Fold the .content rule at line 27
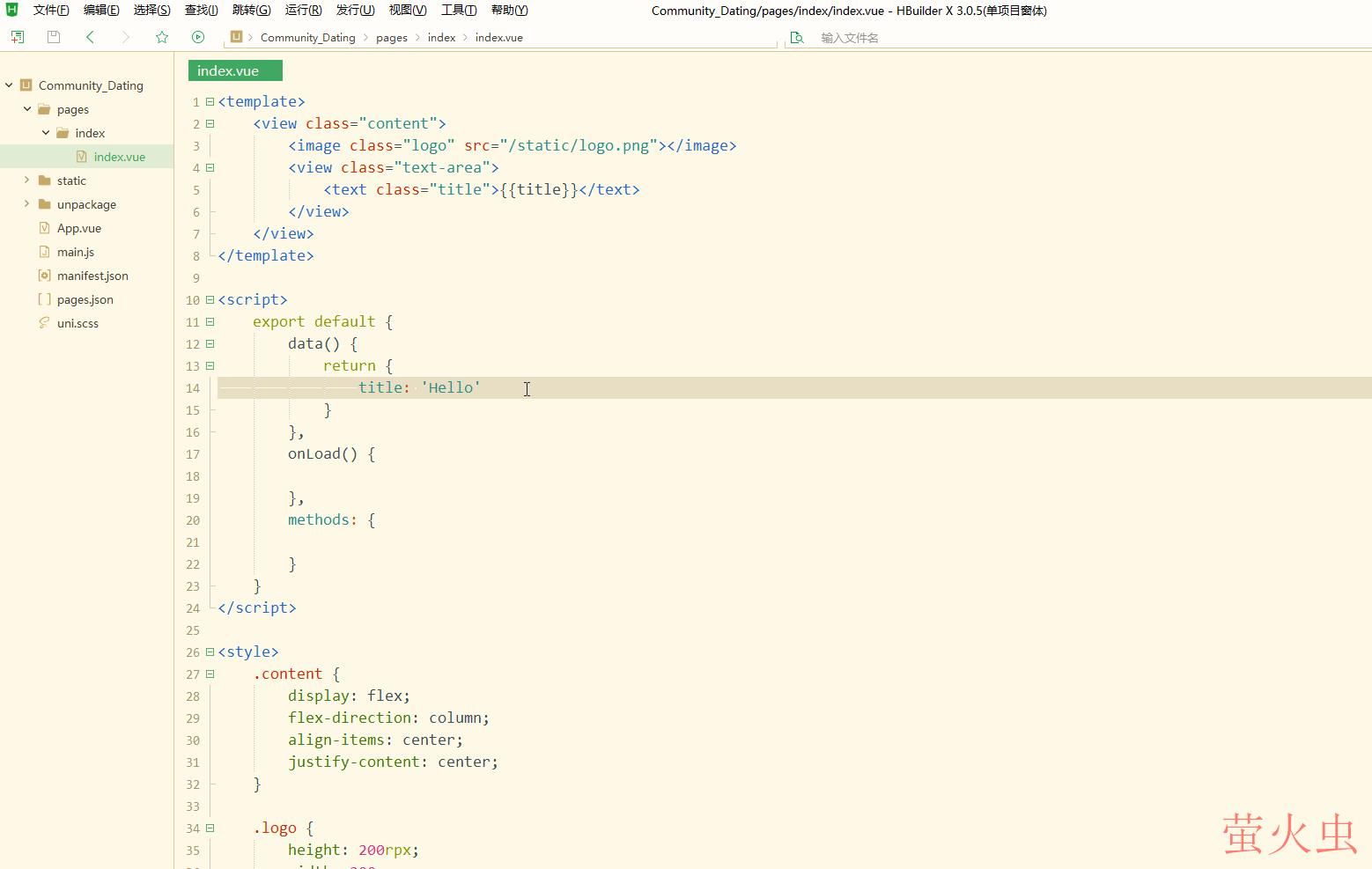The height and width of the screenshot is (869, 1372). click(x=210, y=674)
